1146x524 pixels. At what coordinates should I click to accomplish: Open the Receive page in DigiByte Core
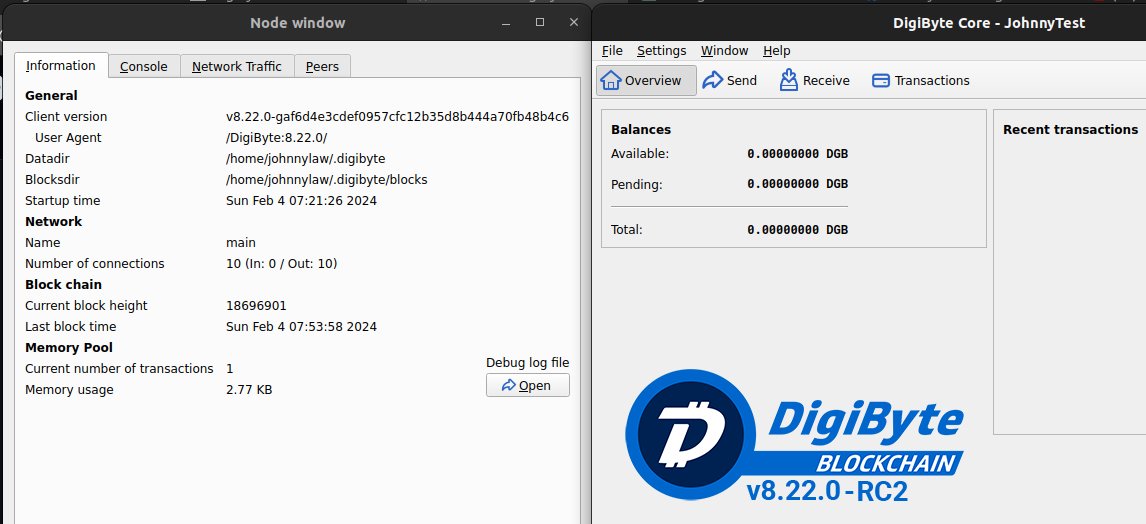(814, 80)
